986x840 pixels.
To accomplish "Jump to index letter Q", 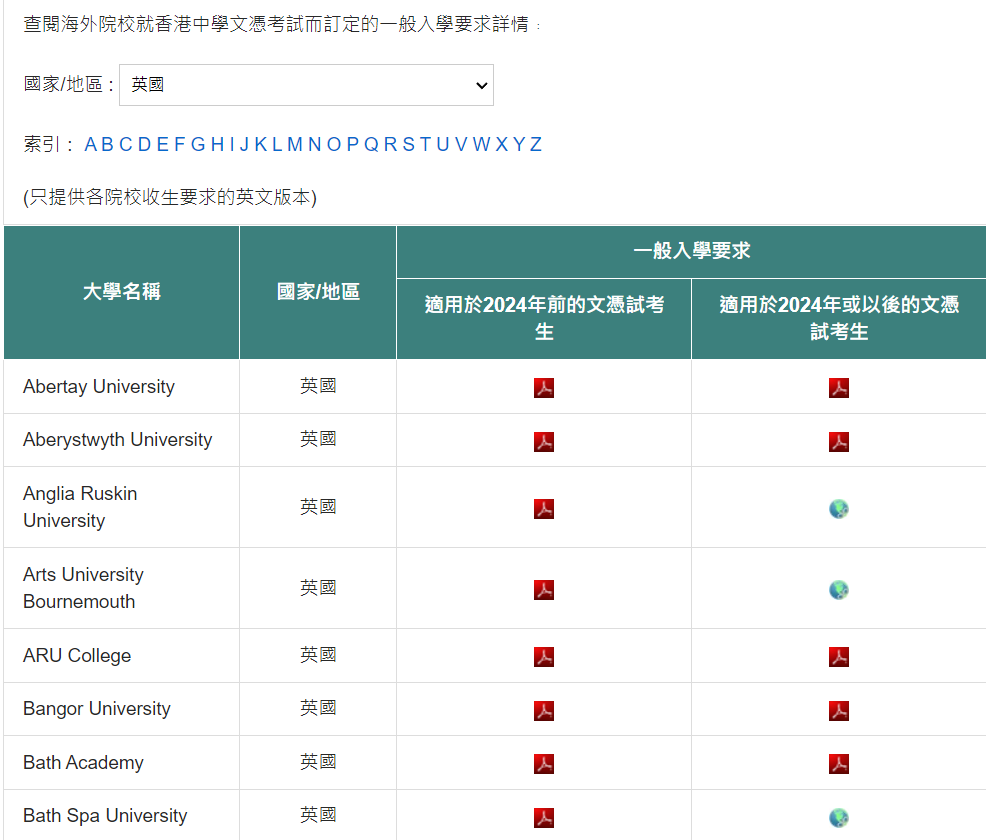I will coord(372,145).
